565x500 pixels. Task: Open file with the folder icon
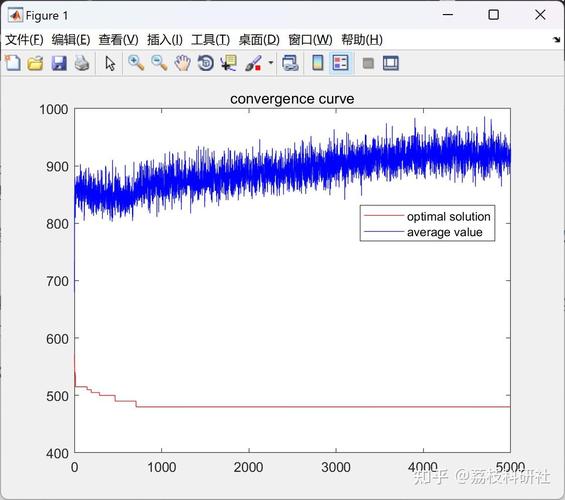[36, 63]
